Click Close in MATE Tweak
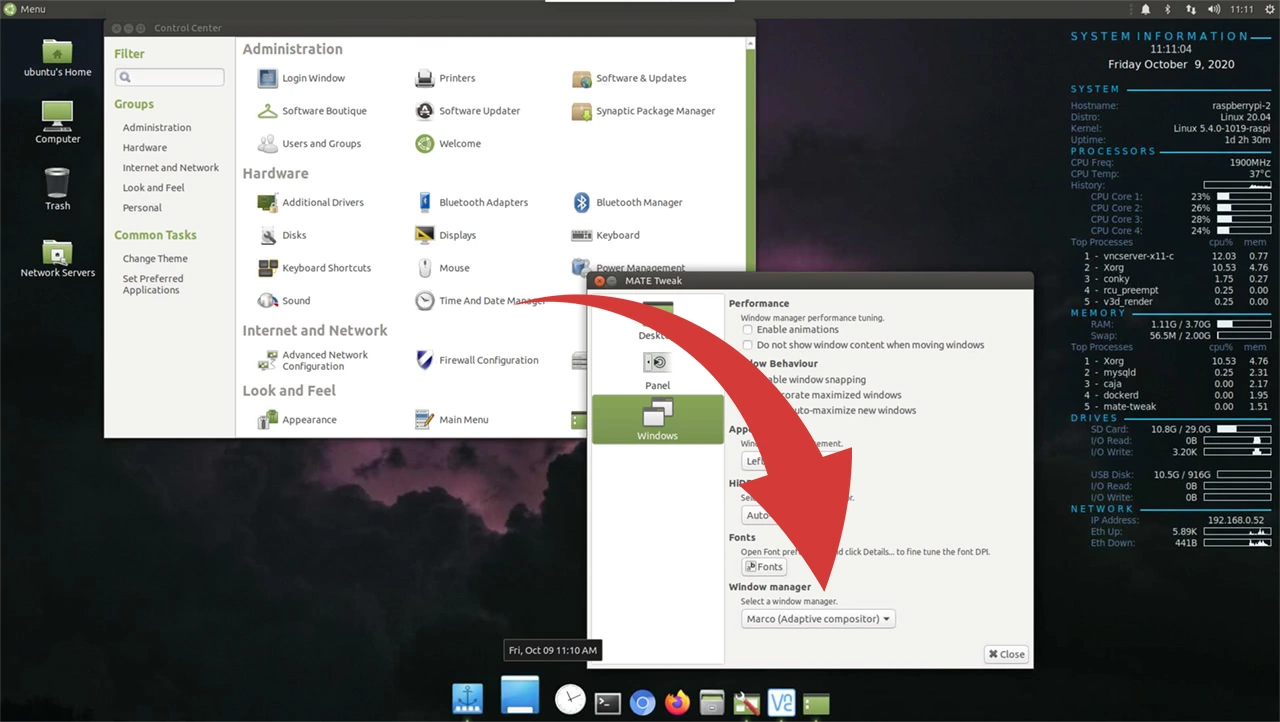Viewport: 1280px width, 722px height. pos(1006,654)
